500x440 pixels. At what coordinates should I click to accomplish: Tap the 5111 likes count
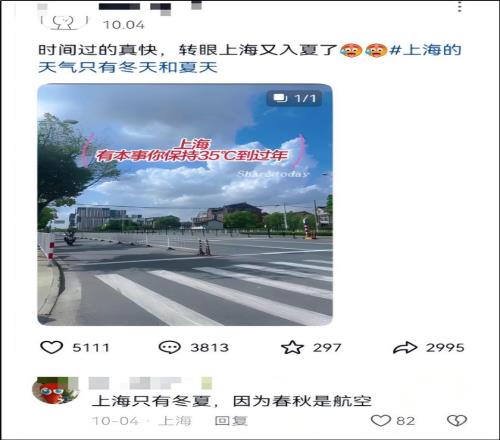91,348
